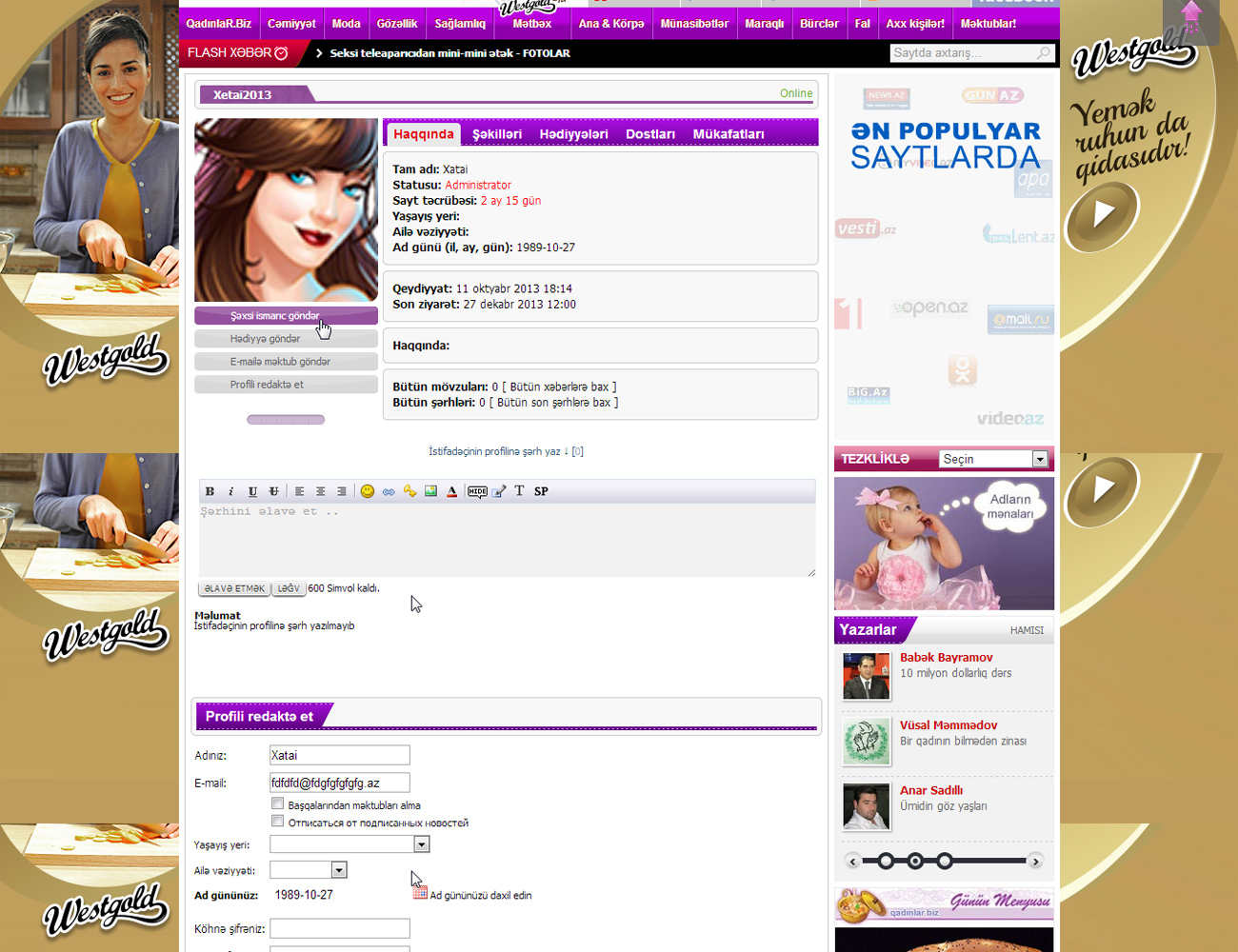Expand the 'Ailə vəziyyəti' dropdown
This screenshot has height=952, width=1238.
tap(338, 870)
